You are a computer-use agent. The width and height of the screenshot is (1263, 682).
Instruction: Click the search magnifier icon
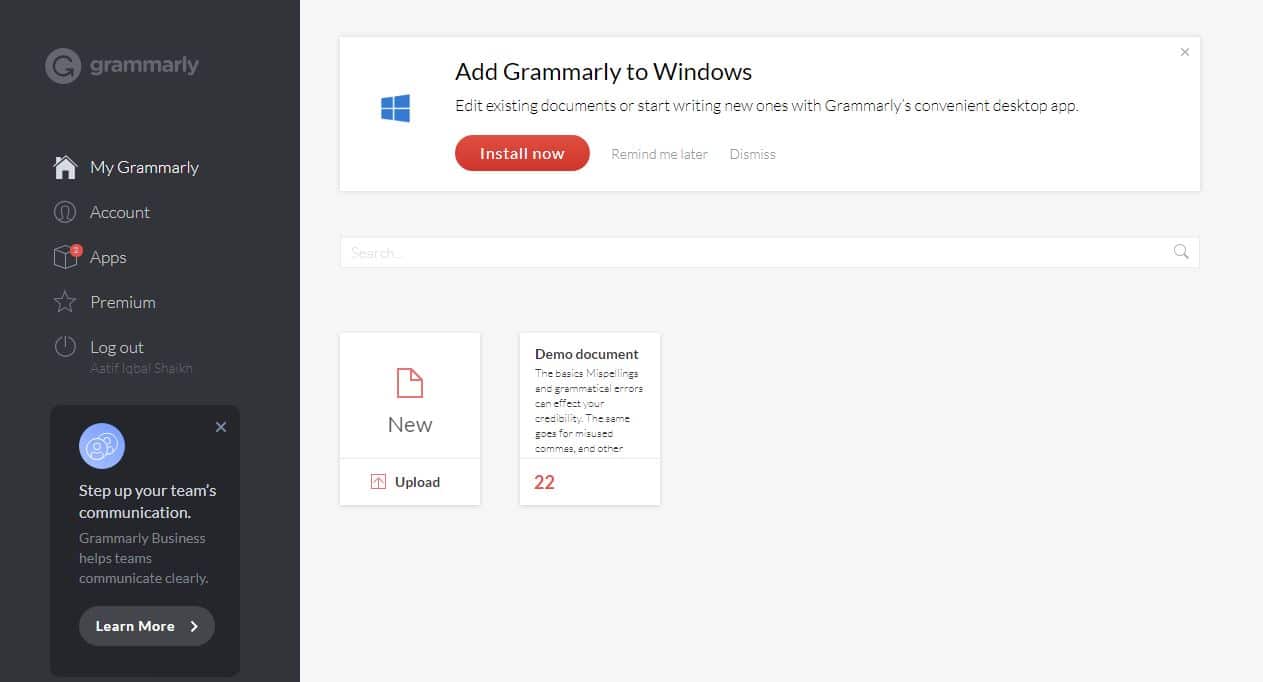tap(1181, 252)
